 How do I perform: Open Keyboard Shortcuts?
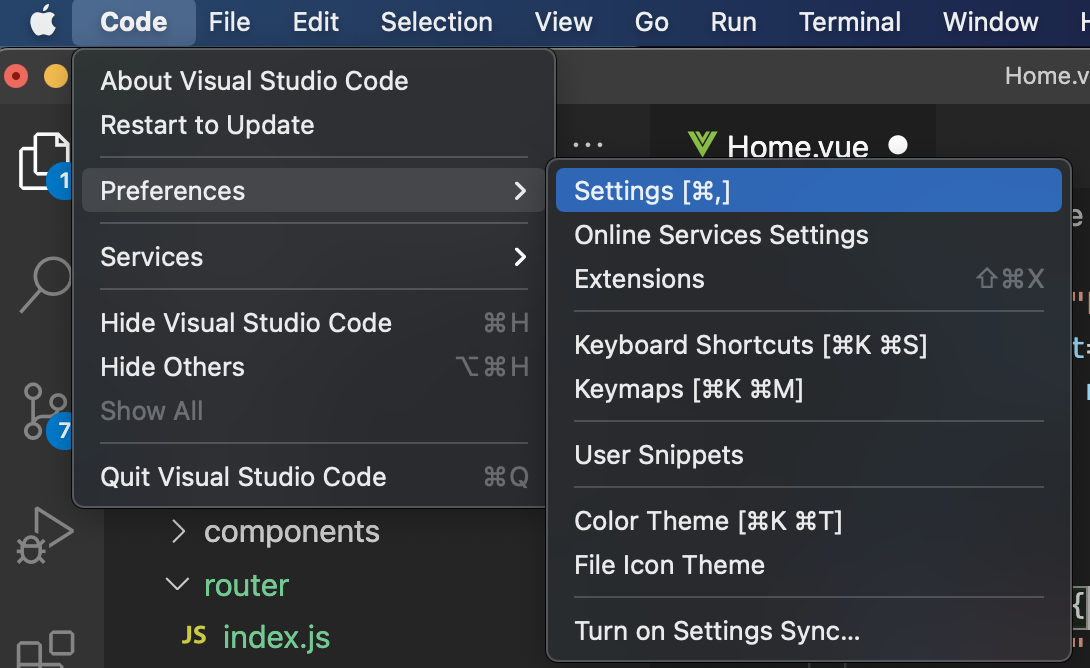coord(808,345)
